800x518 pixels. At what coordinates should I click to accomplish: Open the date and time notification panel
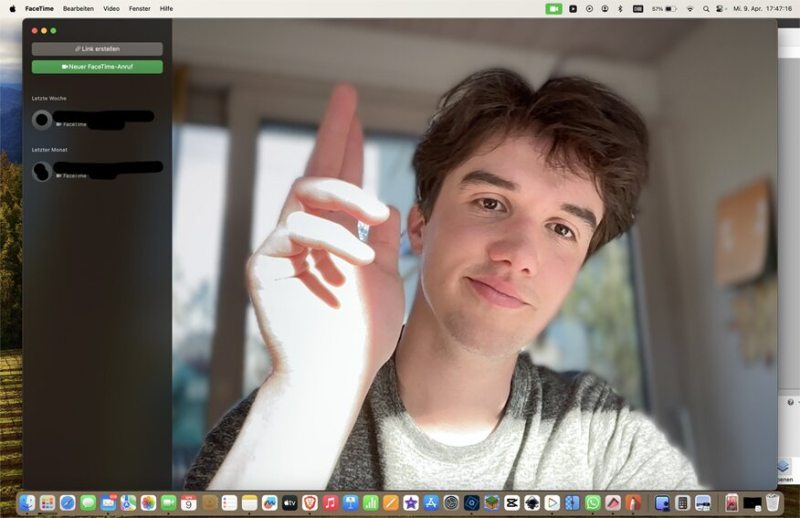[x=762, y=8]
